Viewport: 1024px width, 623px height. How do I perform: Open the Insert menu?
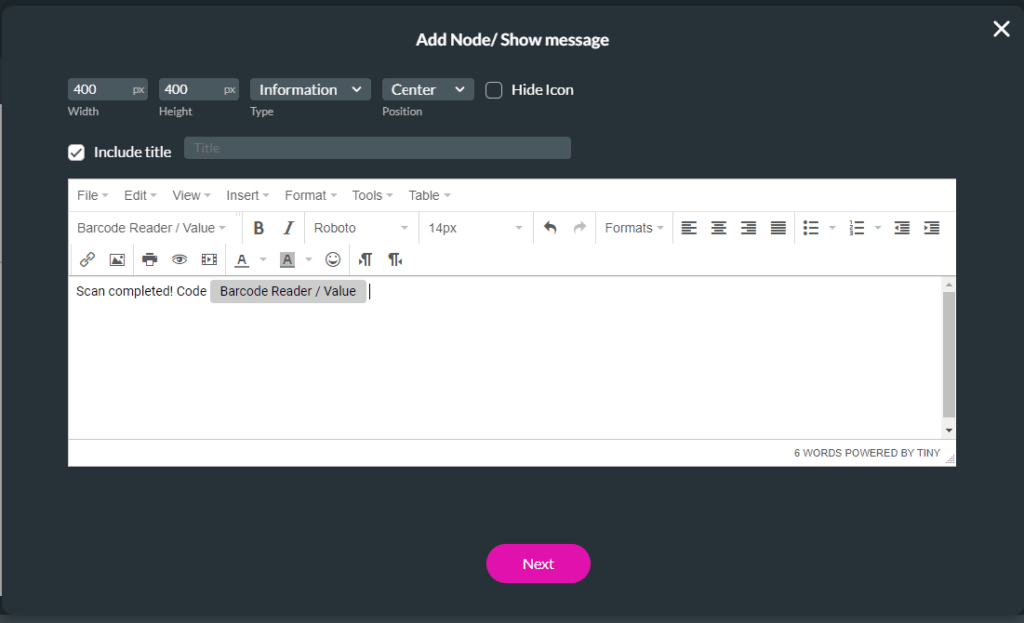point(247,195)
